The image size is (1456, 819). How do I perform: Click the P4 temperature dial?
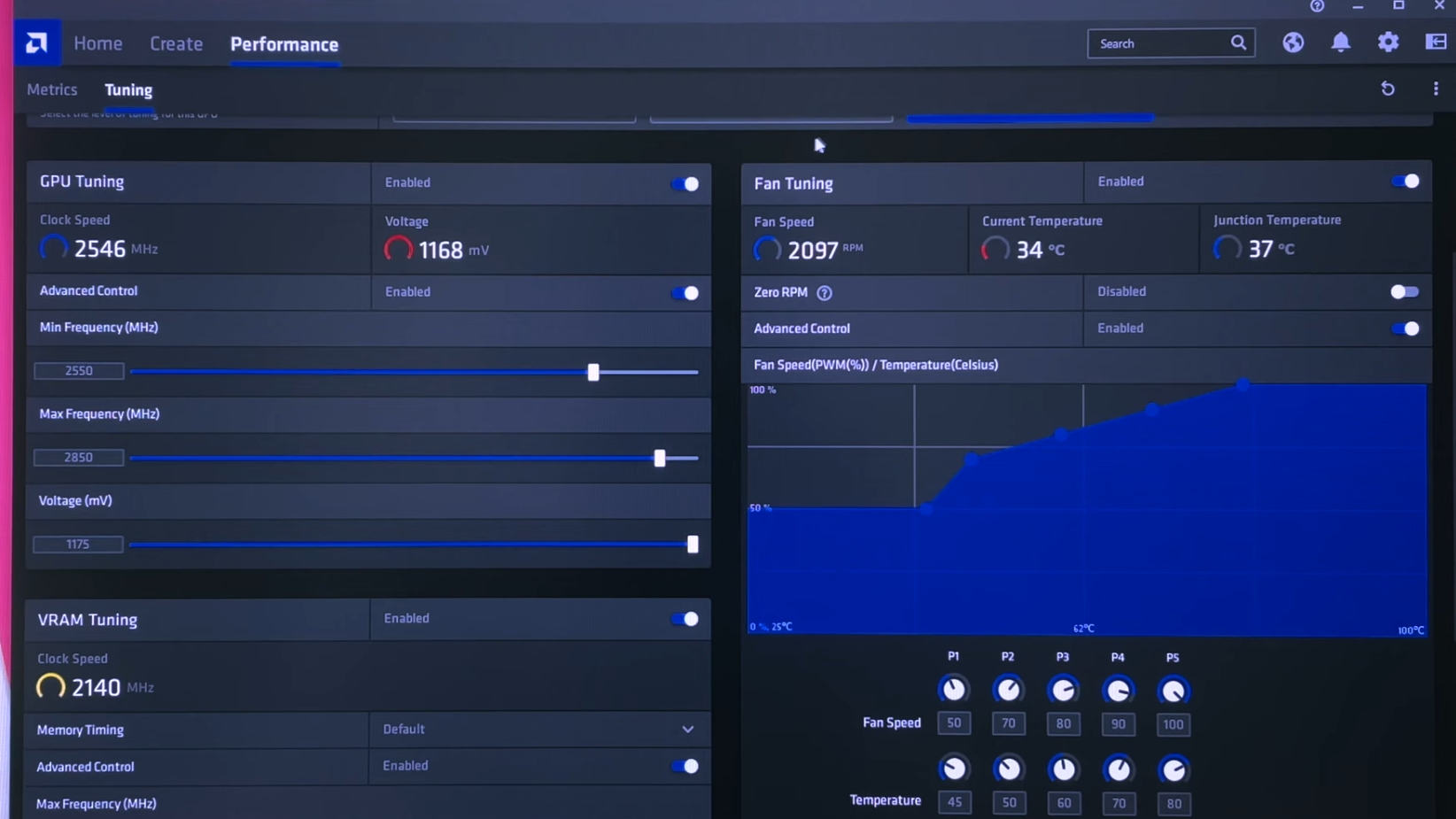1119,769
